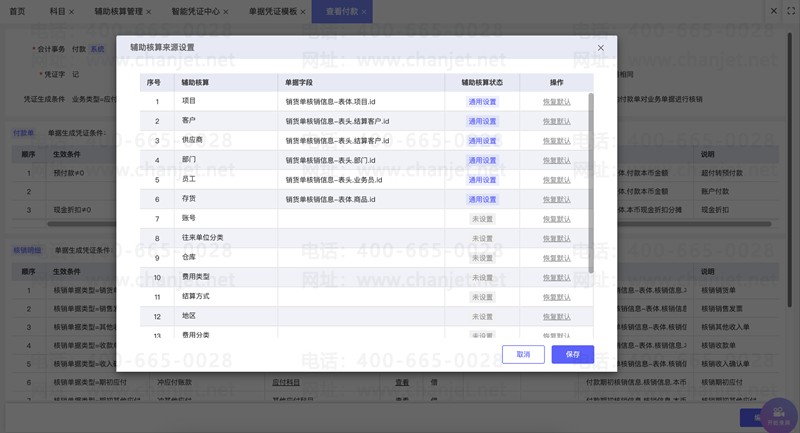Close the 智能凭证中心 tab
Image resolution: width=800 pixels, height=433 pixels.
click(x=226, y=12)
